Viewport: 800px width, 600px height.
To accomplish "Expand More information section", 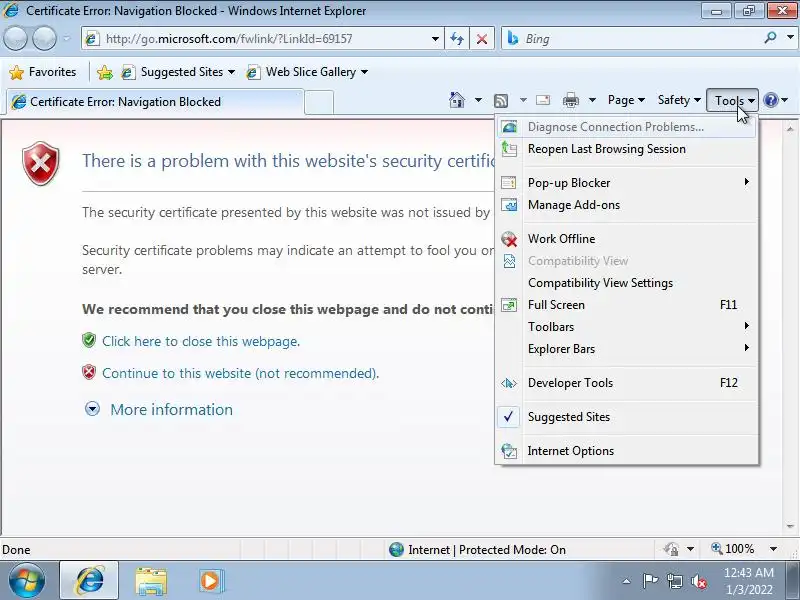I will (159, 409).
